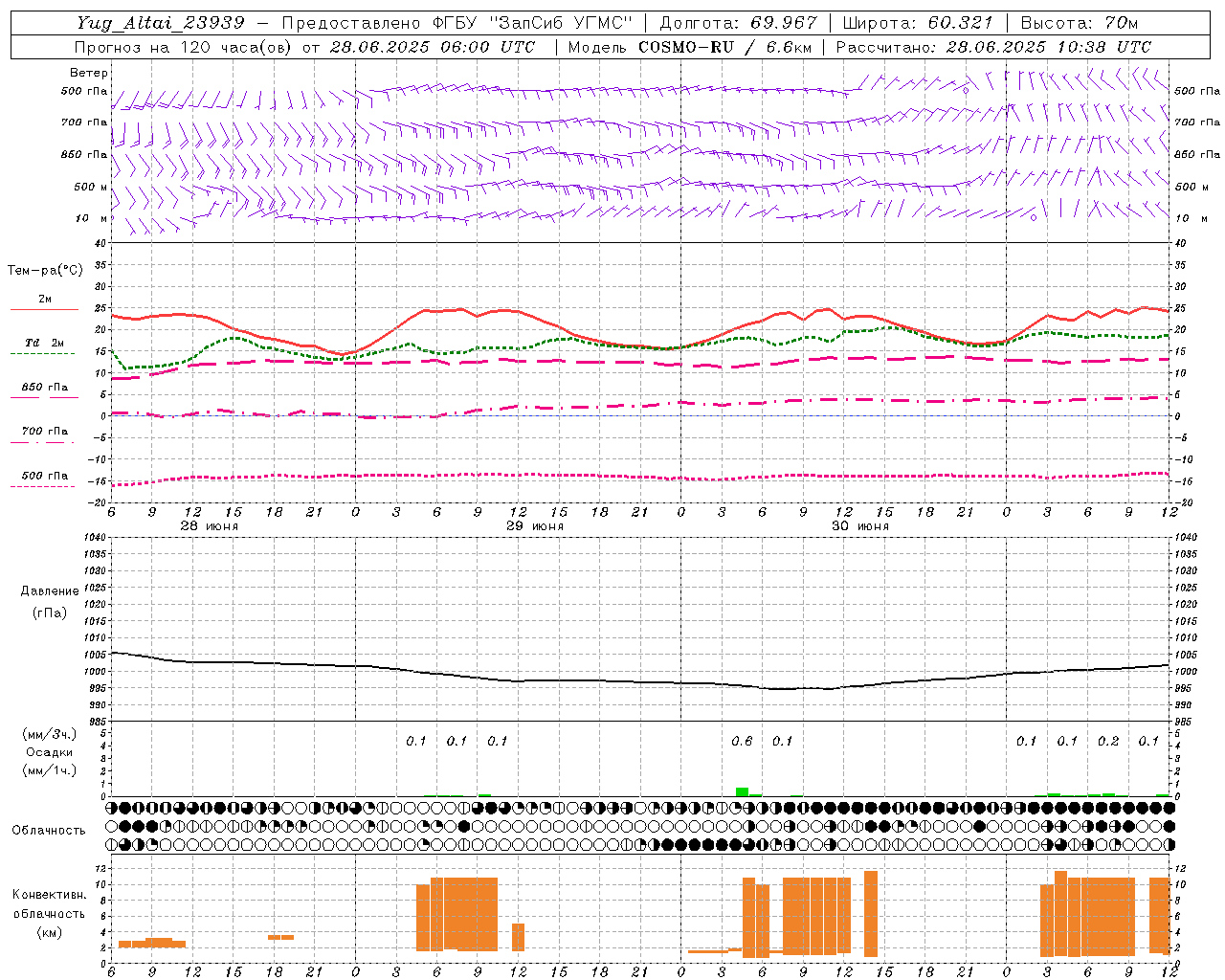1225x980 pixels.
Task: Select the Облачность cloud cover label
Action: [49, 831]
